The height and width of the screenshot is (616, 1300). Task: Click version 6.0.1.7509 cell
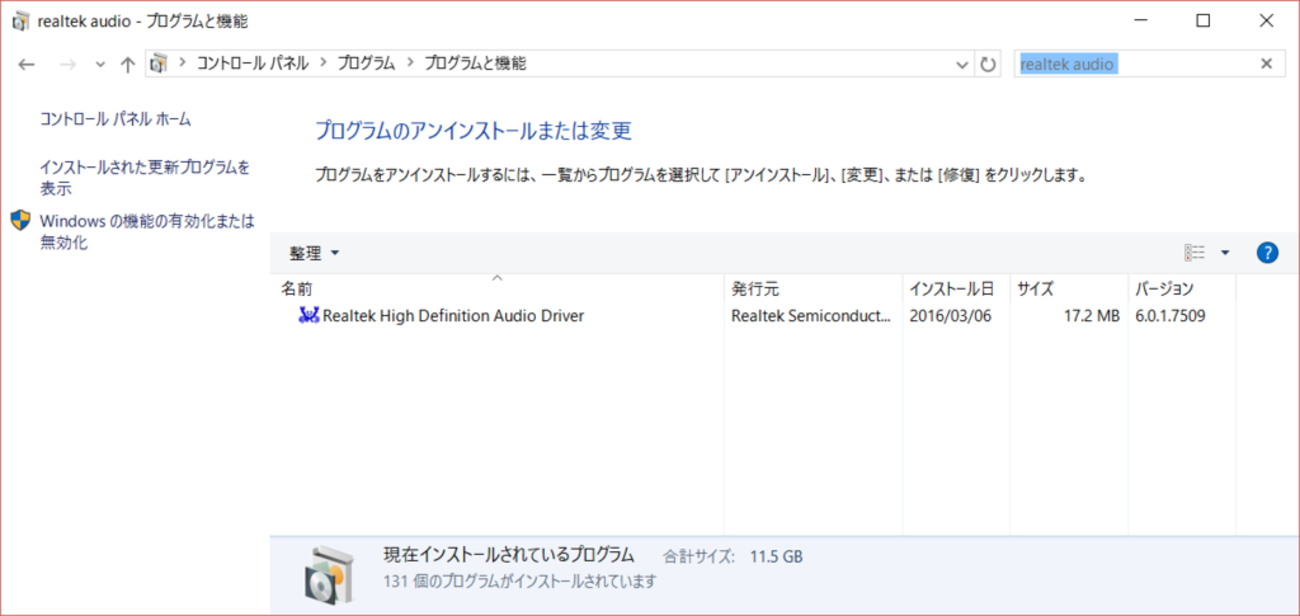pyautogui.click(x=1170, y=316)
